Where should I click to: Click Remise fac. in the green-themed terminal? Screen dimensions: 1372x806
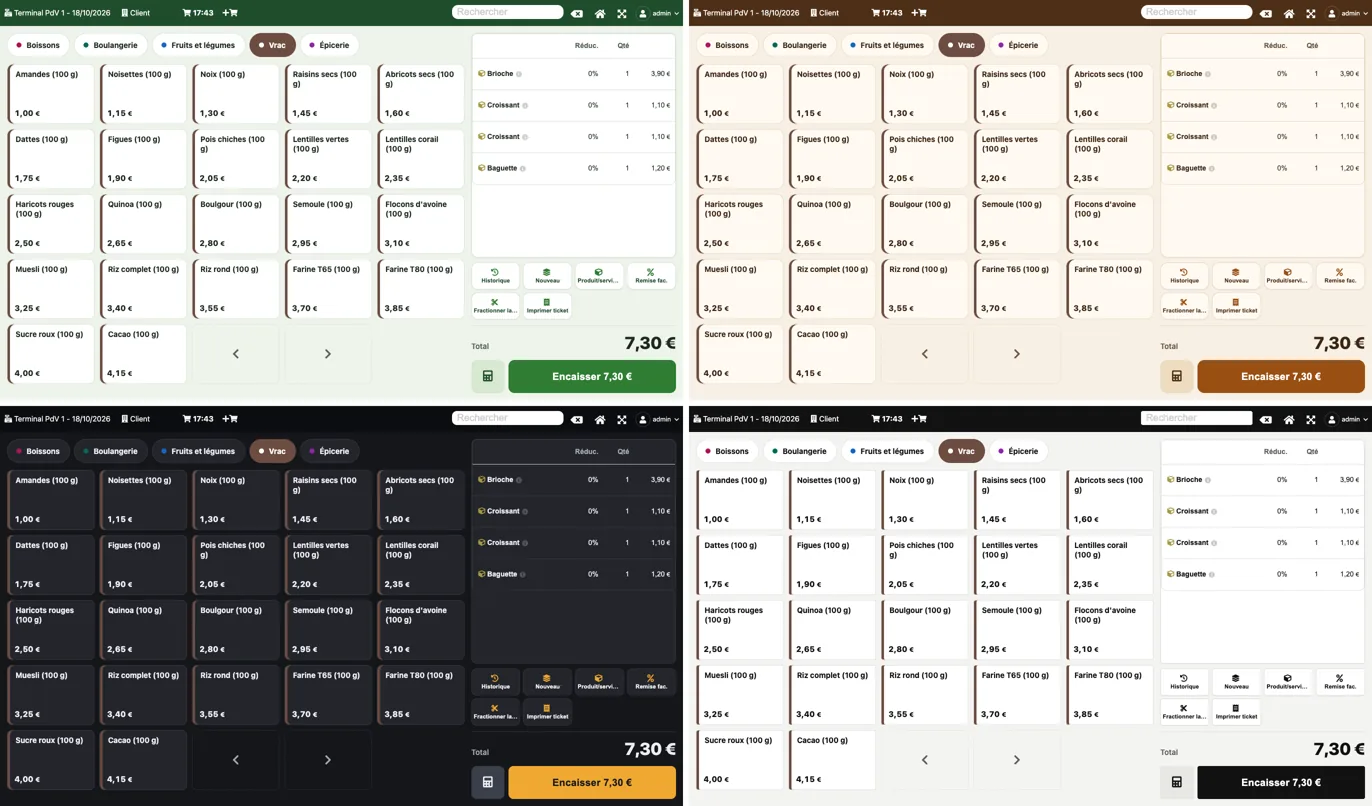click(x=651, y=276)
